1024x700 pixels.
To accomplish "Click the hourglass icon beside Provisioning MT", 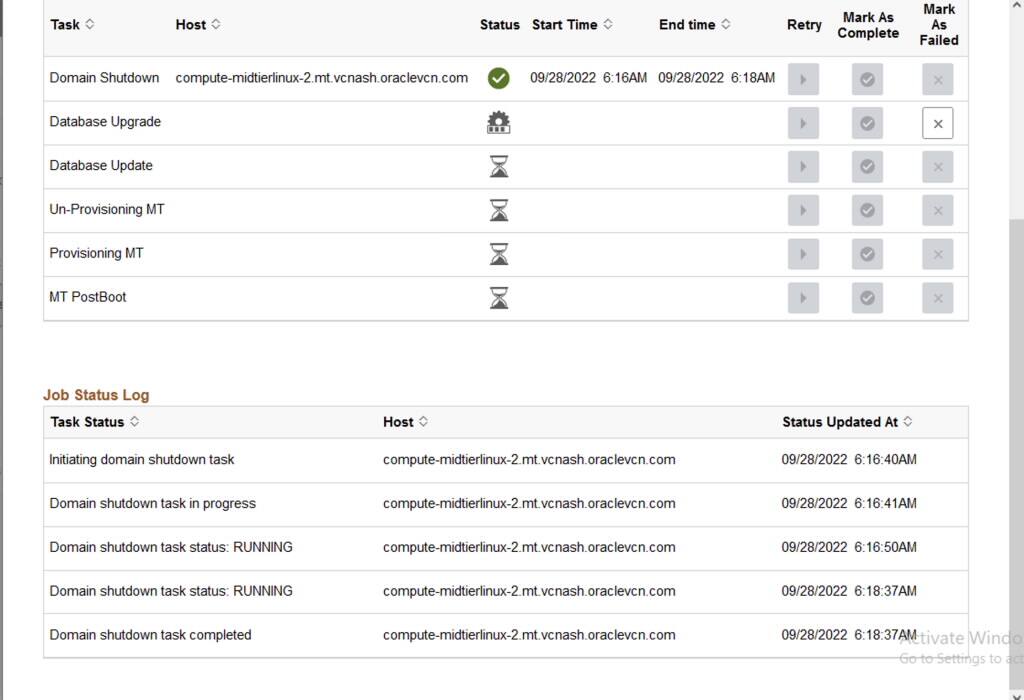I will (x=498, y=254).
